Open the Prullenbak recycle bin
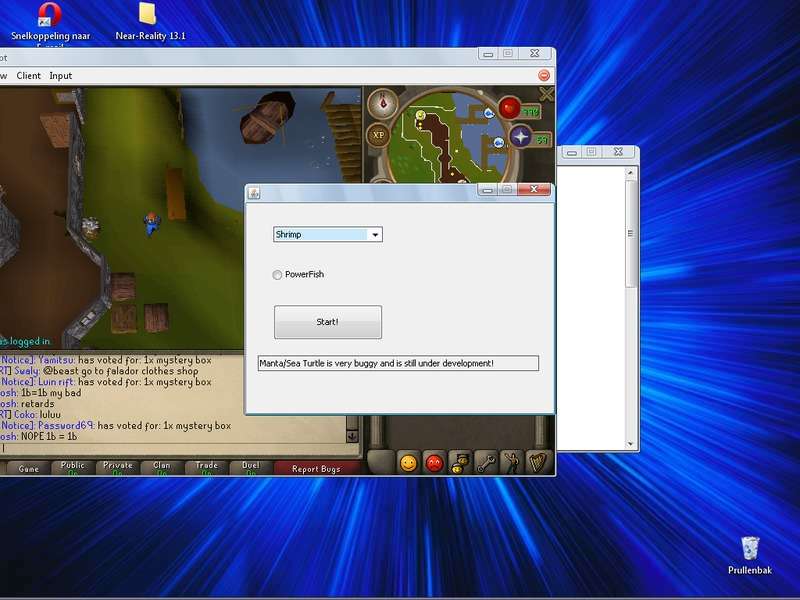 (749, 556)
